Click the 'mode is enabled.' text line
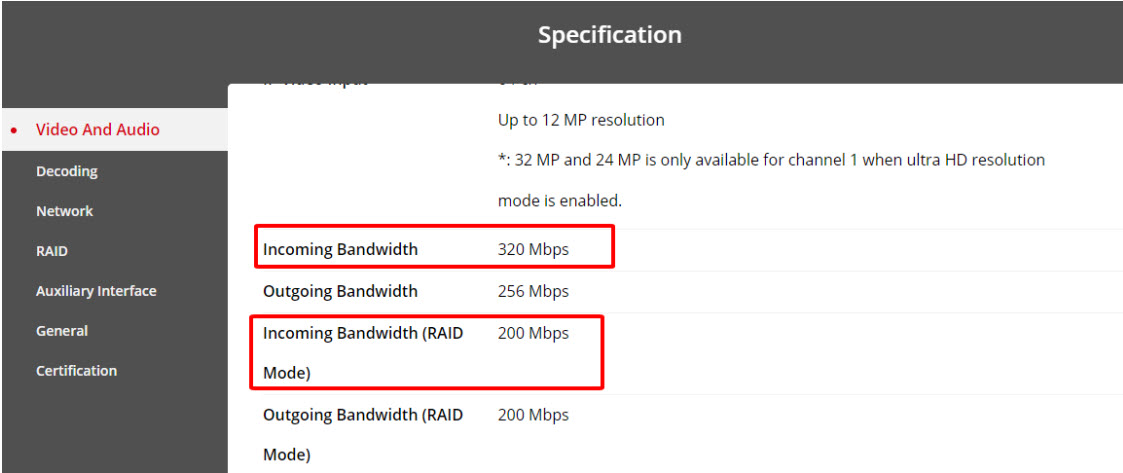Screen dimensions: 1123x473 click(x=559, y=201)
